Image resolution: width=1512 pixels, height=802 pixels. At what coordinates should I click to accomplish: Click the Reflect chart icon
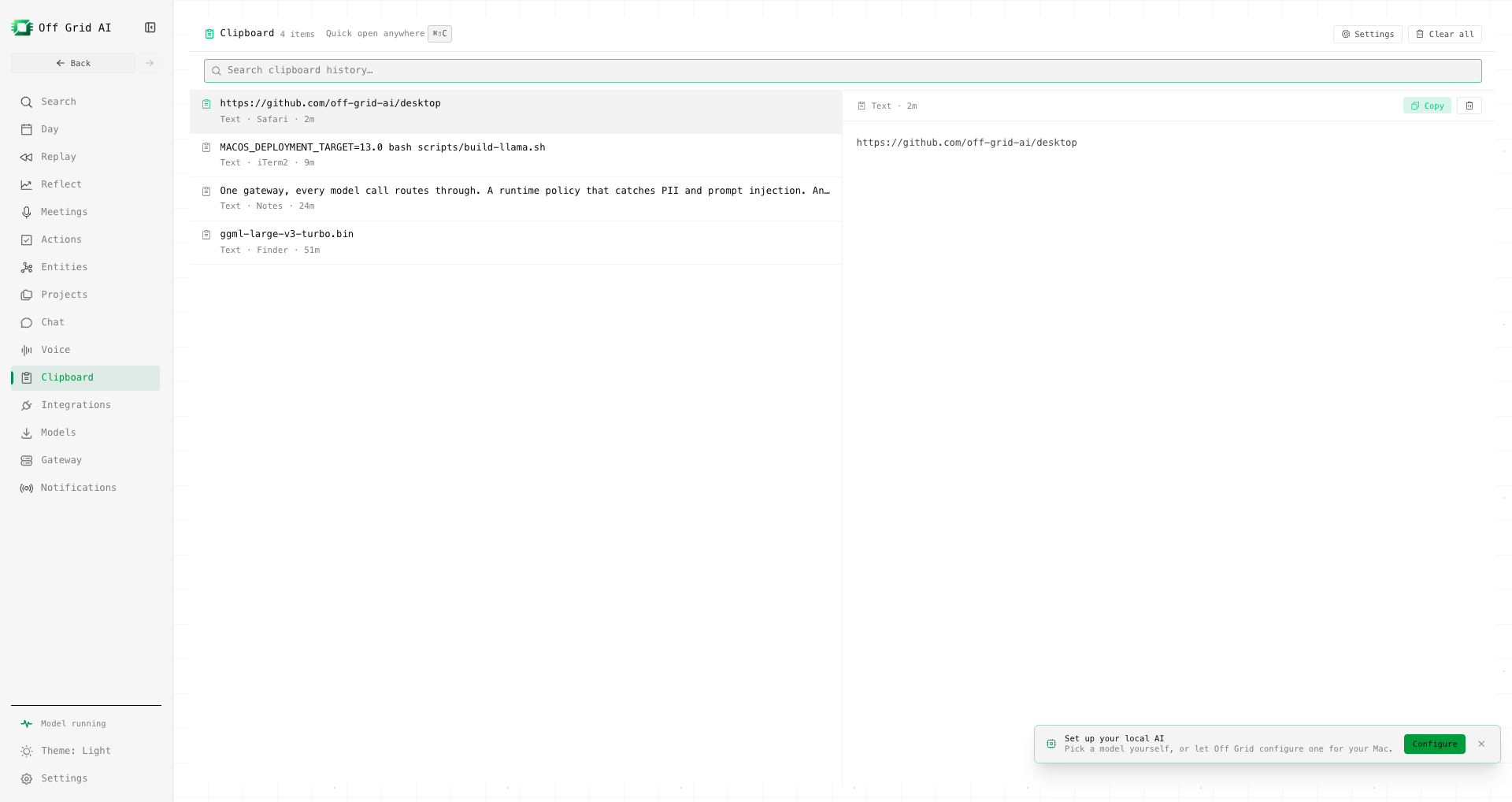[x=27, y=184]
